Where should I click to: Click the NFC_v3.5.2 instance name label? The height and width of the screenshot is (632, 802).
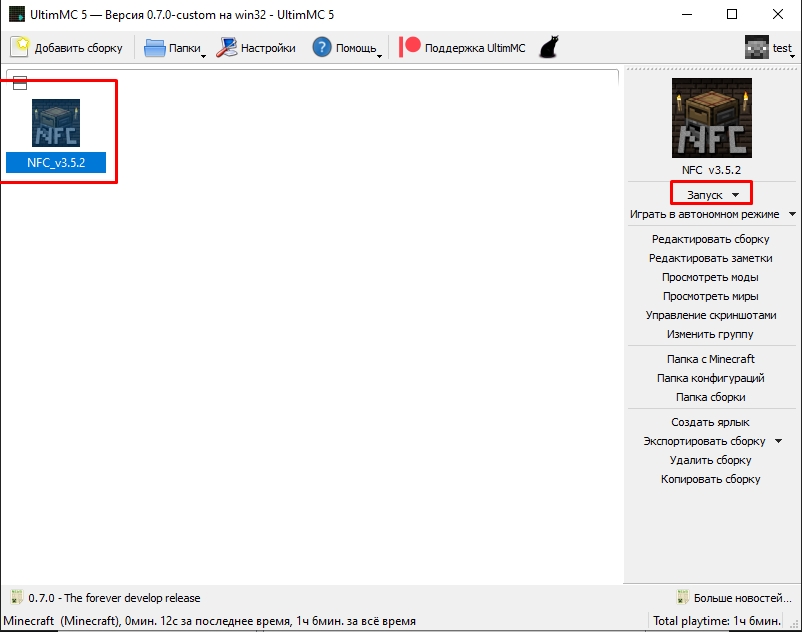[56, 163]
